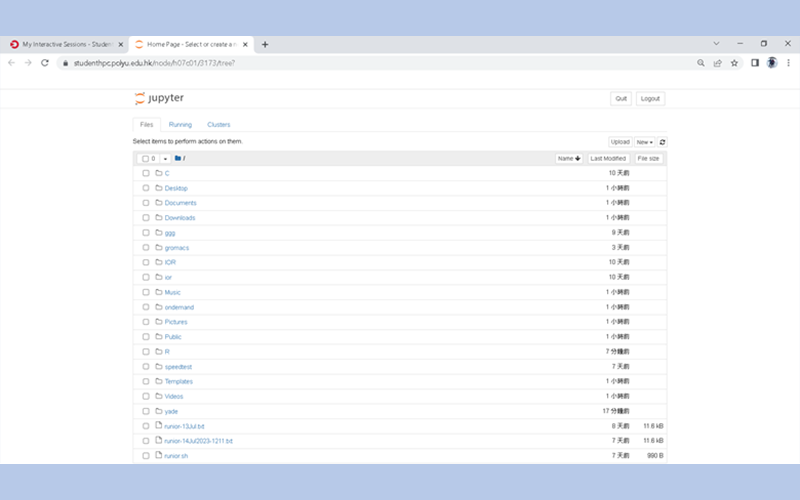Select the gromacs folder checkbox
Viewport: 800px width, 500px height.
pyautogui.click(x=146, y=247)
